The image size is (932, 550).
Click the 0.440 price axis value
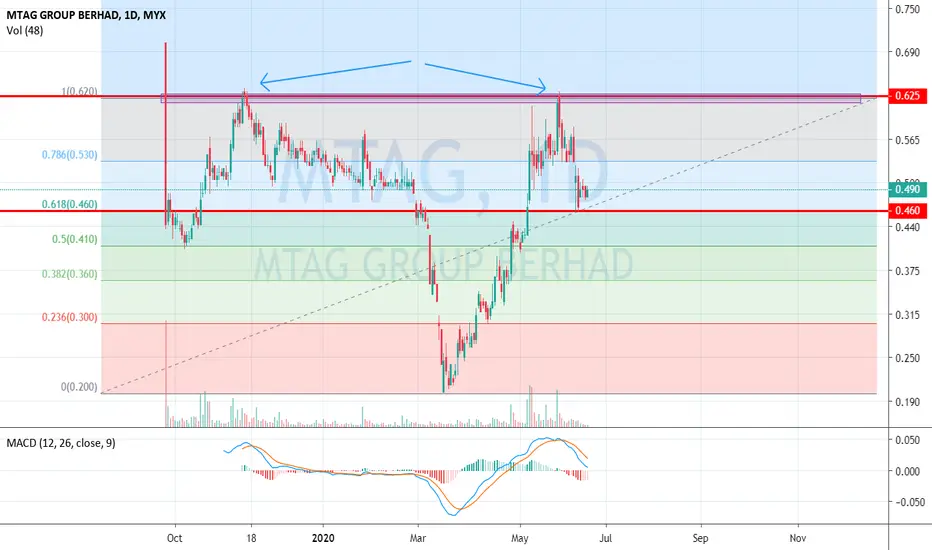click(x=908, y=227)
